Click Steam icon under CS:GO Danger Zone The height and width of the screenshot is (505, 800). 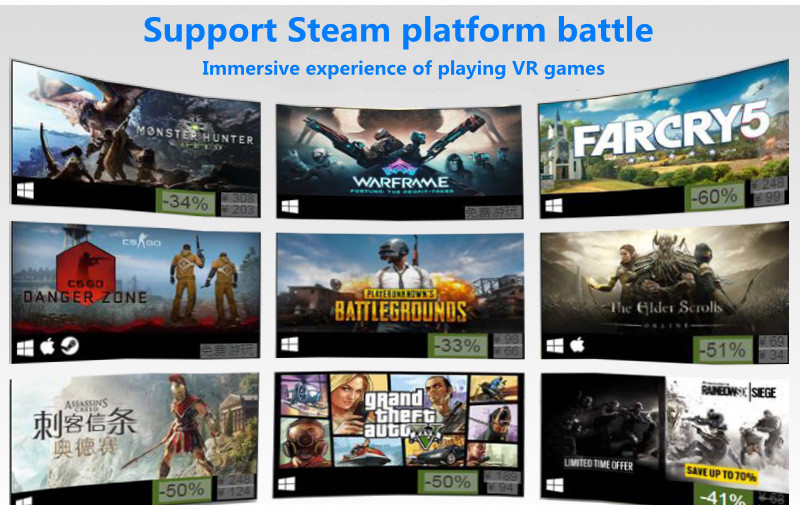(x=70, y=346)
